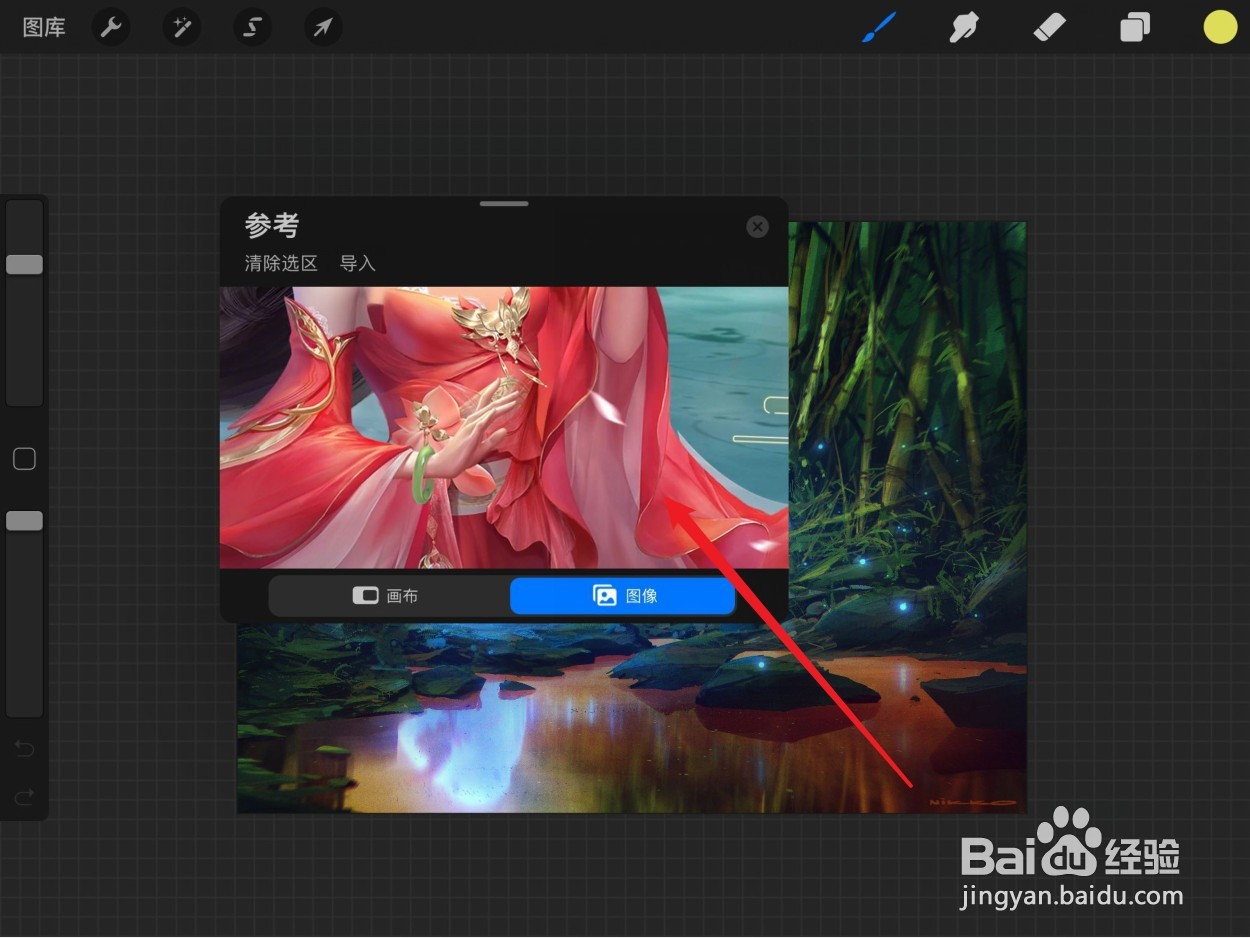Open the Actions wrench menu

(x=111, y=27)
